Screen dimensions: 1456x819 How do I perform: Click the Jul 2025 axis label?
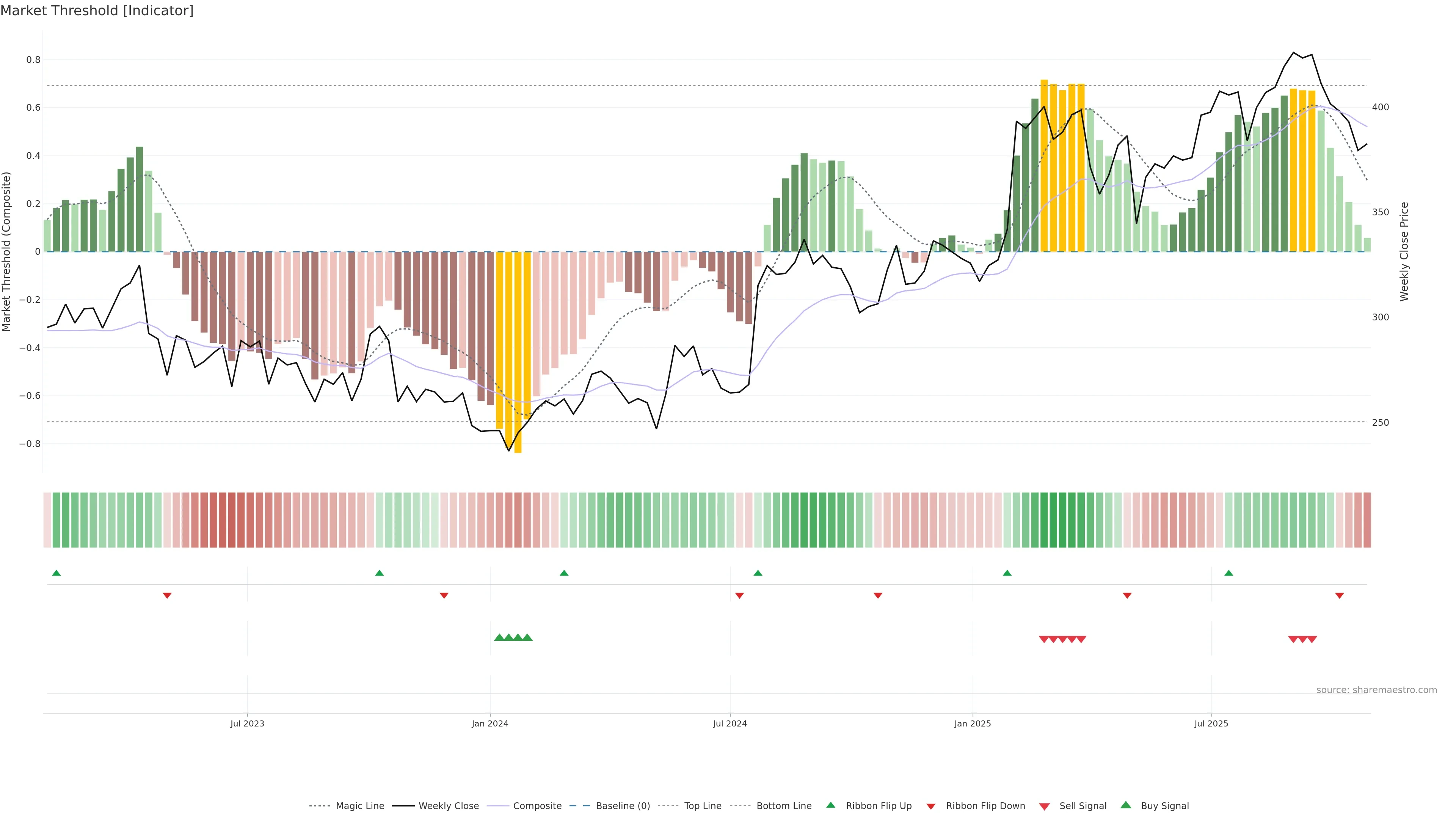1211,723
